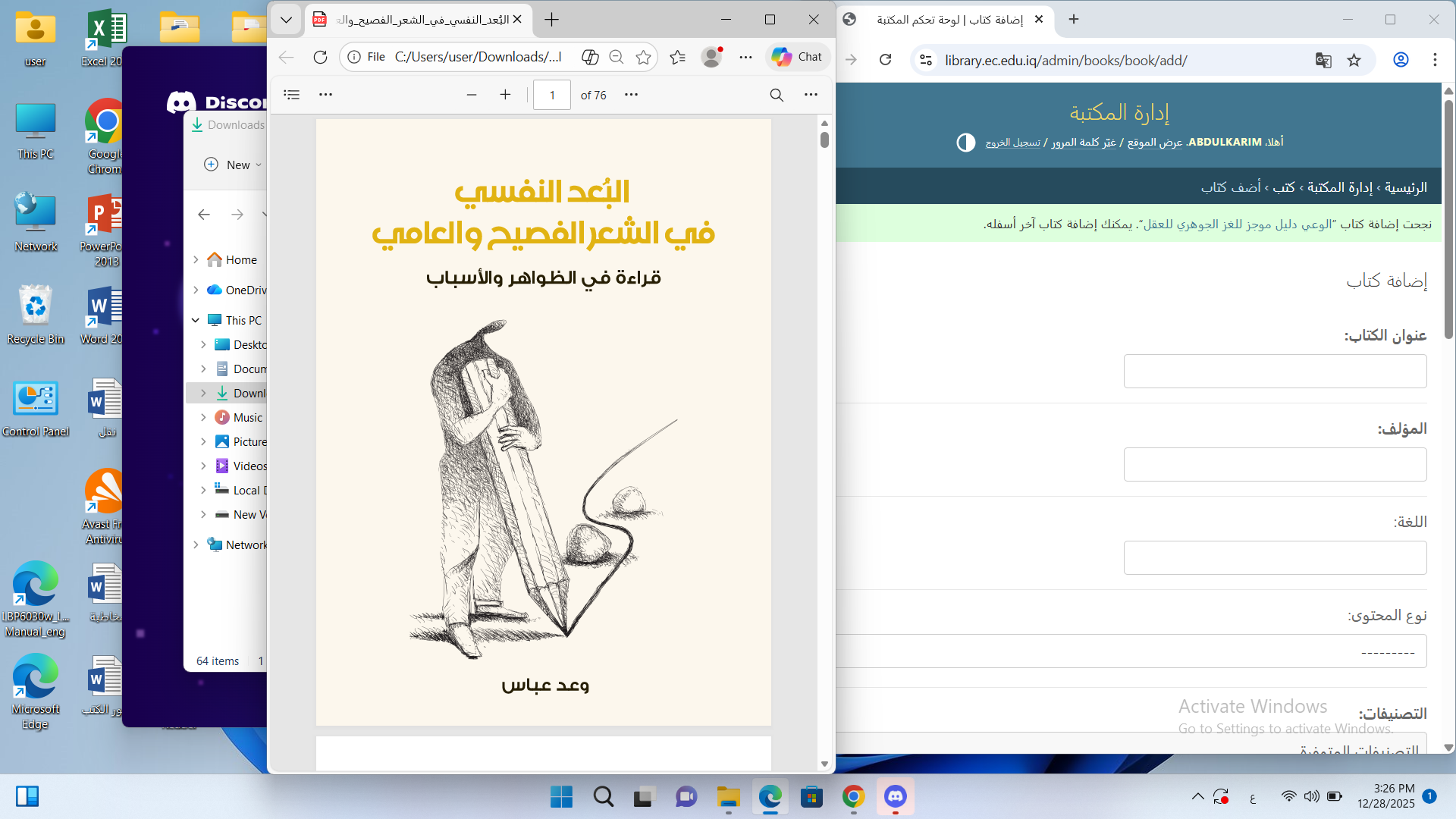Click Edge zoom magnifier in address bar
1456x819 pixels.
(x=617, y=57)
